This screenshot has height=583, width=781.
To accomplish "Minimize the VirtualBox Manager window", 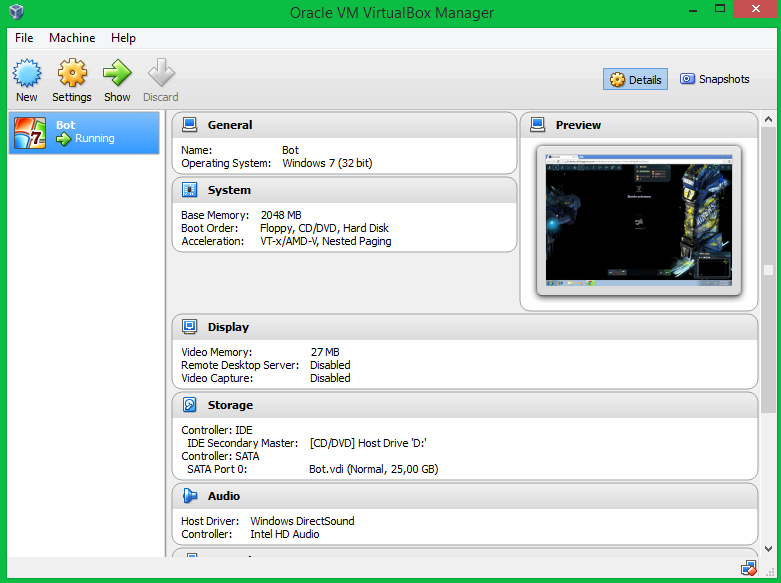I will pos(693,9).
